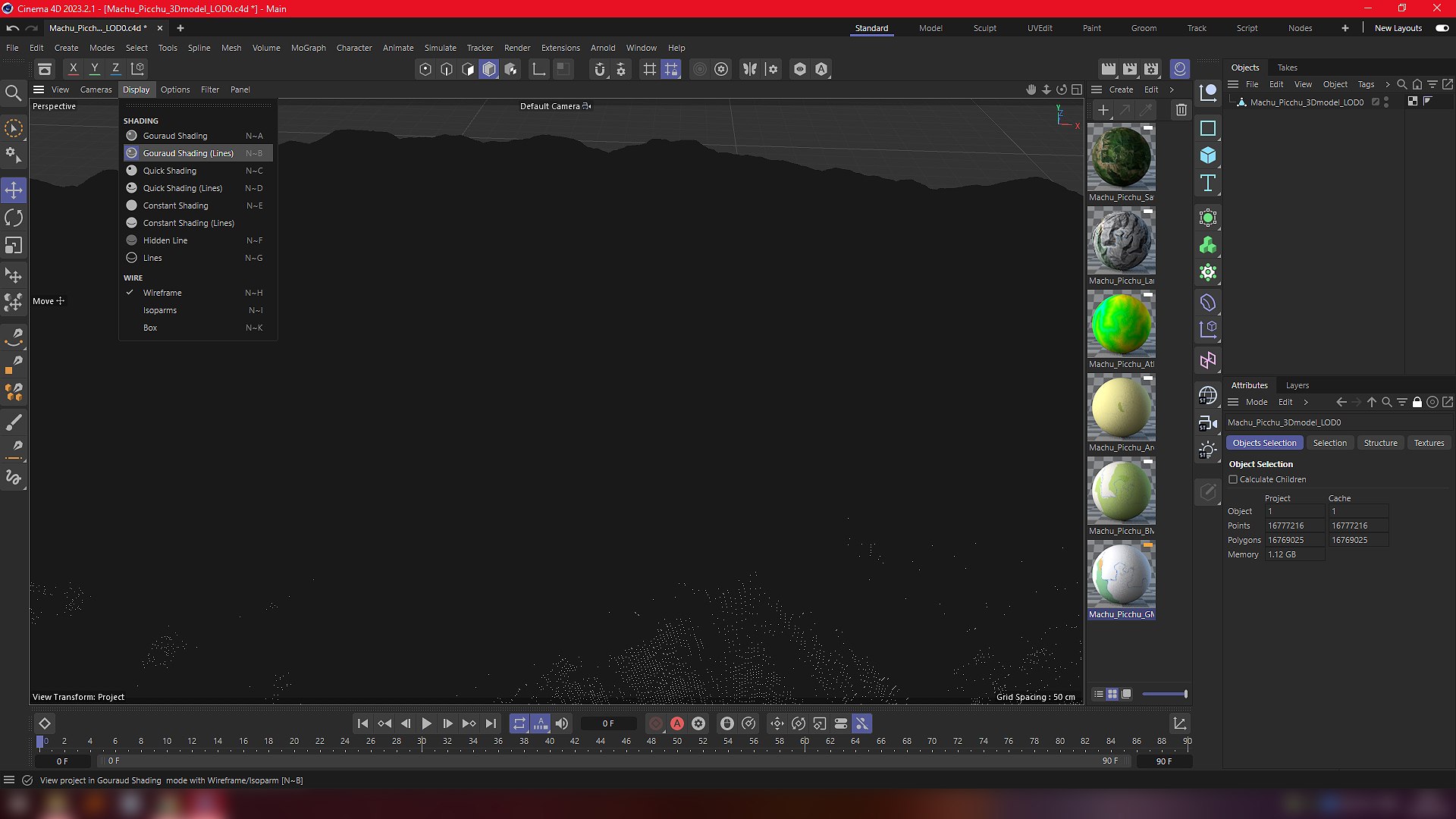1456x819 pixels.
Task: Add a Light object from side palette
Action: [x=1208, y=450]
